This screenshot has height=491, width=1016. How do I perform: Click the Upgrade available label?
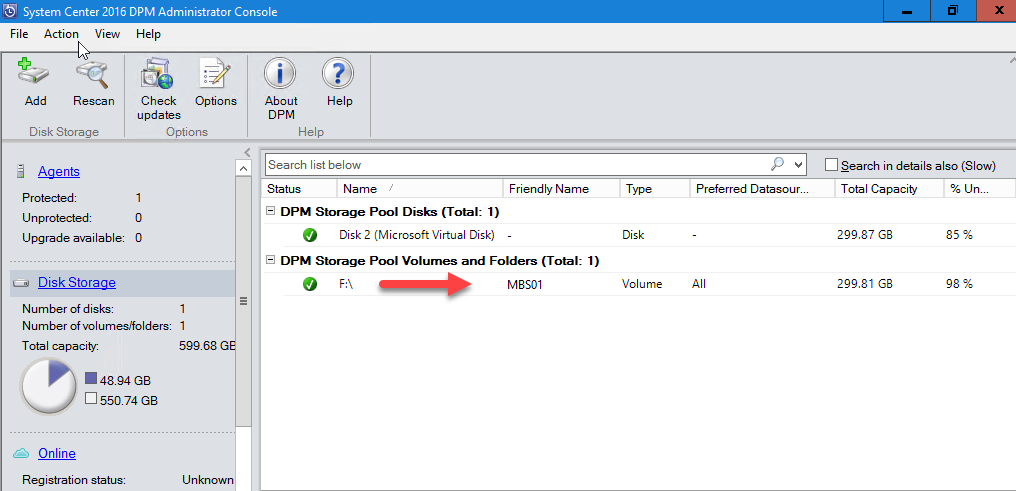point(73,238)
